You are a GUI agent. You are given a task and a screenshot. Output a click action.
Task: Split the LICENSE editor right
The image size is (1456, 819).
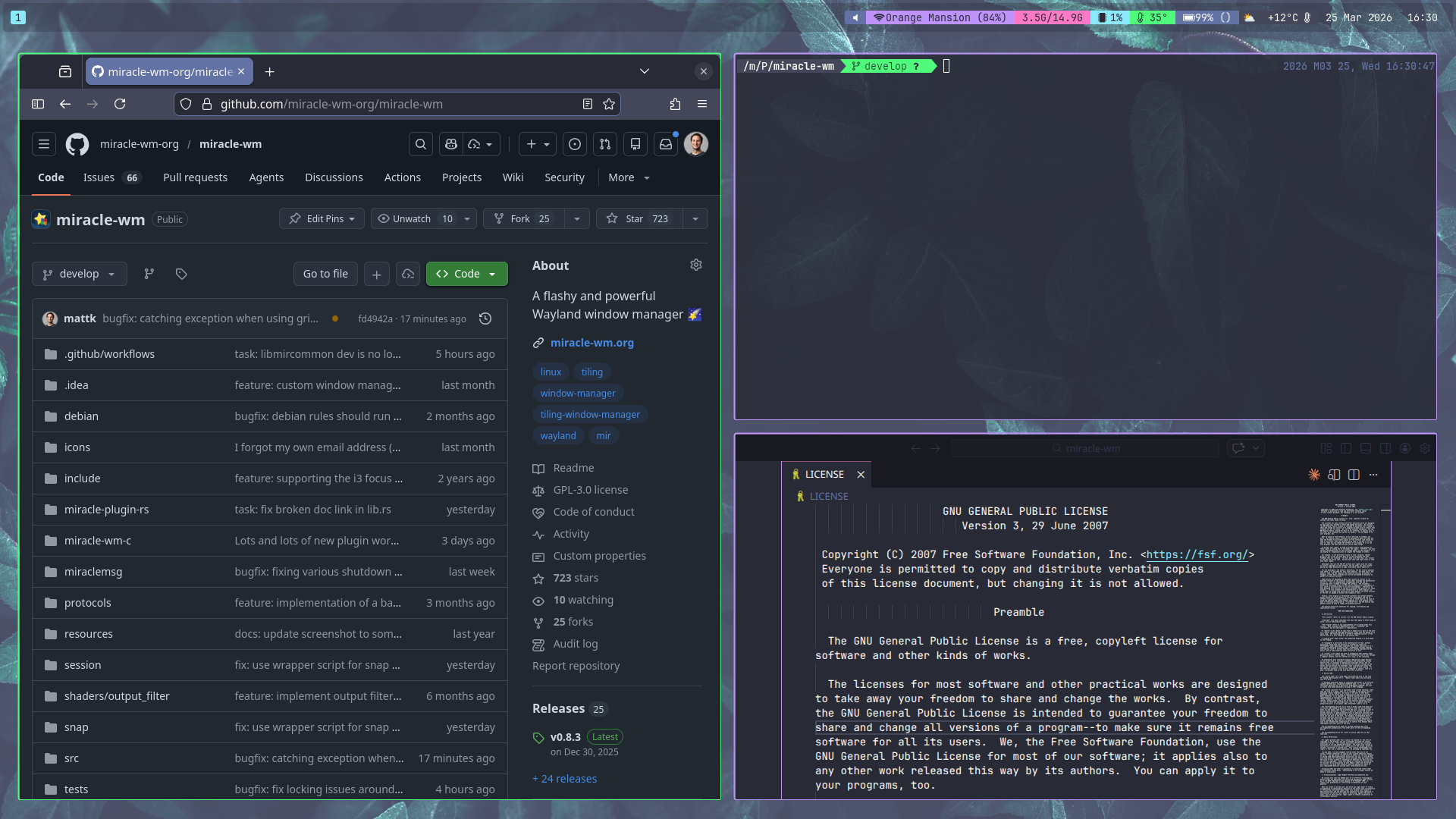pyautogui.click(x=1354, y=475)
